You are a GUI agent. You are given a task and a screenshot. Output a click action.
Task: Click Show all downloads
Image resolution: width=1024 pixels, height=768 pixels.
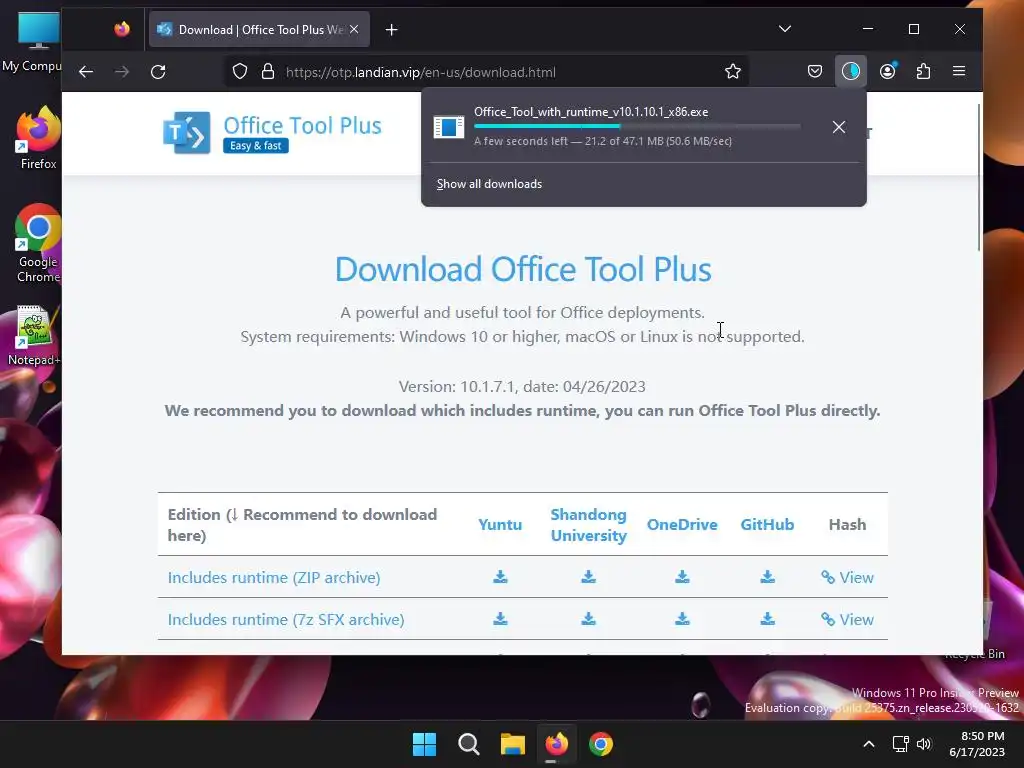(x=489, y=184)
